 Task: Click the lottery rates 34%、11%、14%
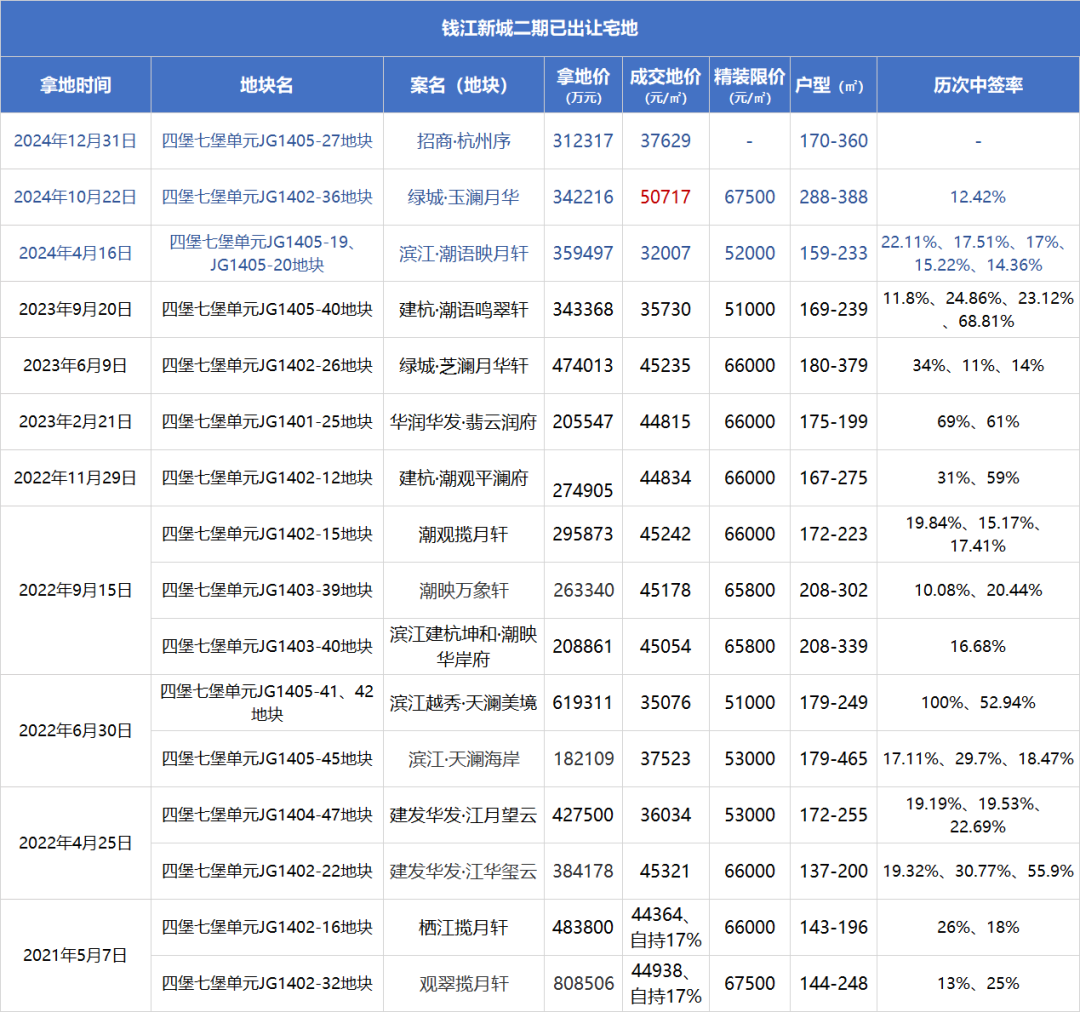pyautogui.click(x=978, y=366)
